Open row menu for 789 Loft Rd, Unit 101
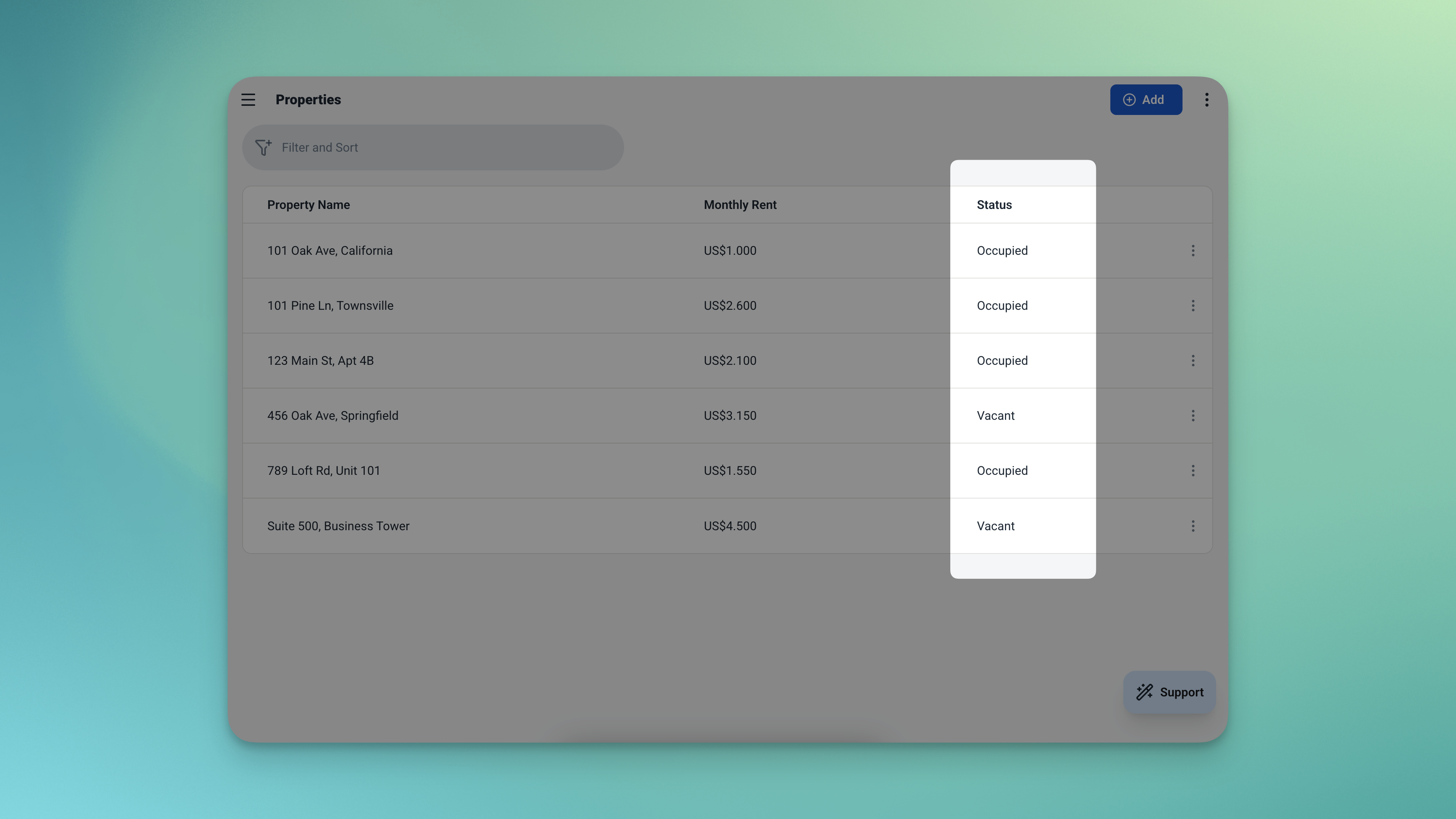The height and width of the screenshot is (819, 1456). pos(1192,471)
